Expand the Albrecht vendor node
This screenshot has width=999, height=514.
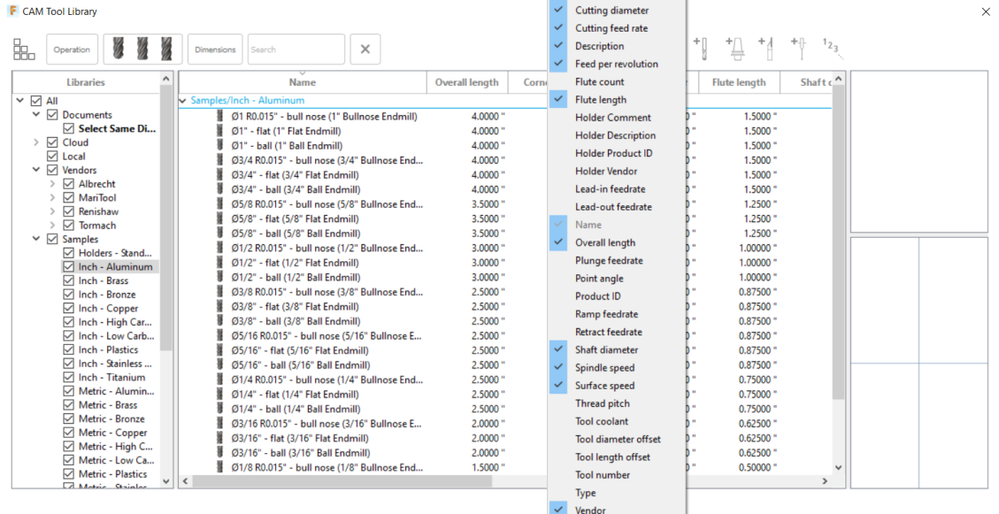[53, 184]
